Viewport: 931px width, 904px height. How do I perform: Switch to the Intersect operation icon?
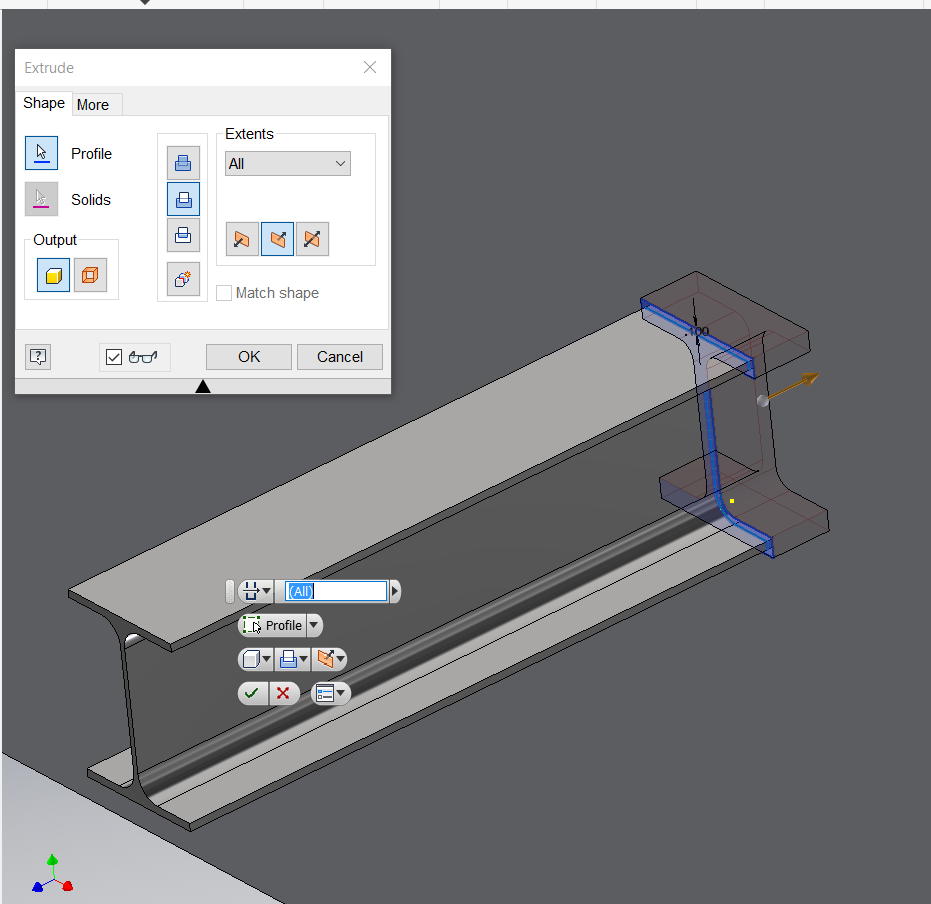tap(183, 235)
